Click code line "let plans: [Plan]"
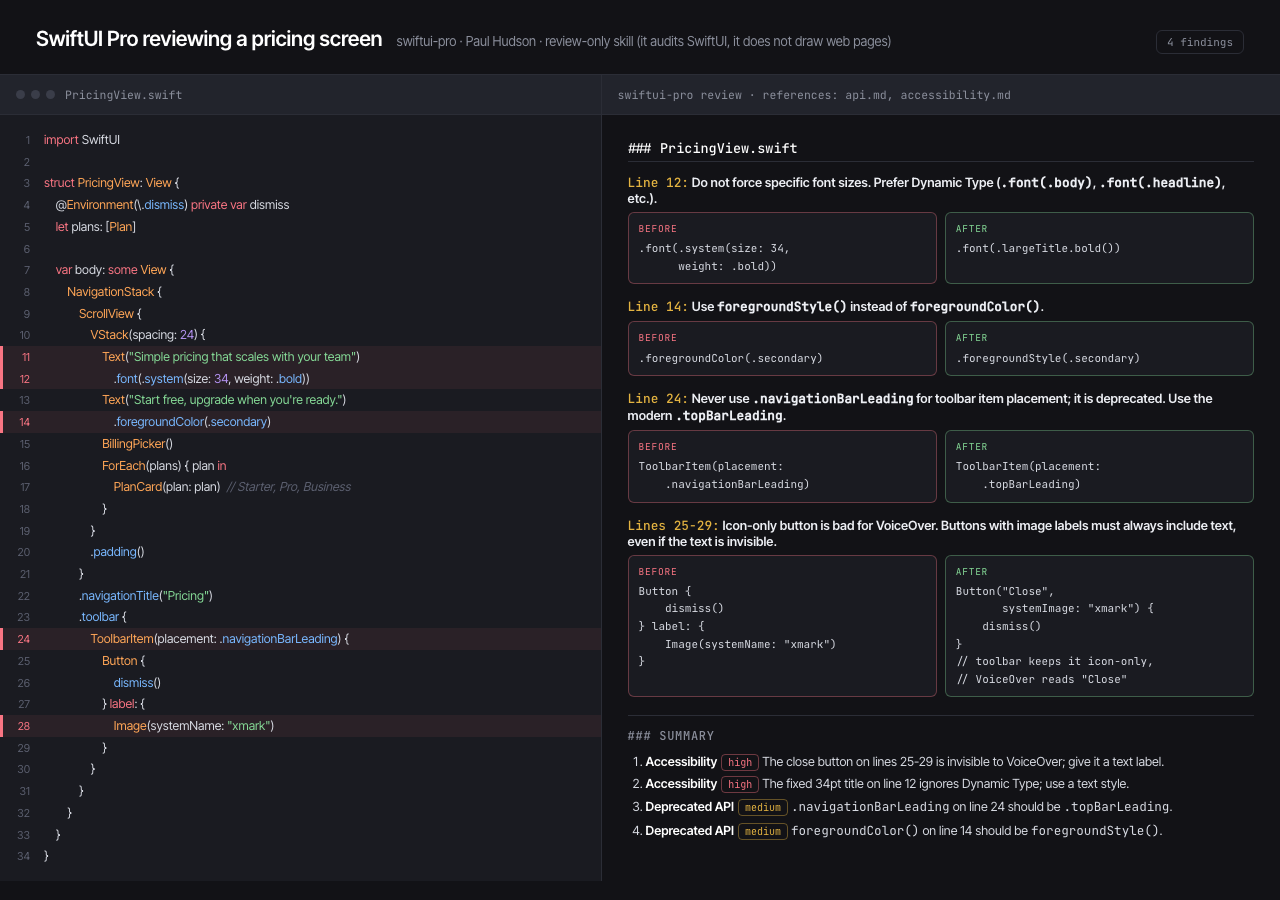Viewport: 1280px width, 900px height. (x=96, y=227)
